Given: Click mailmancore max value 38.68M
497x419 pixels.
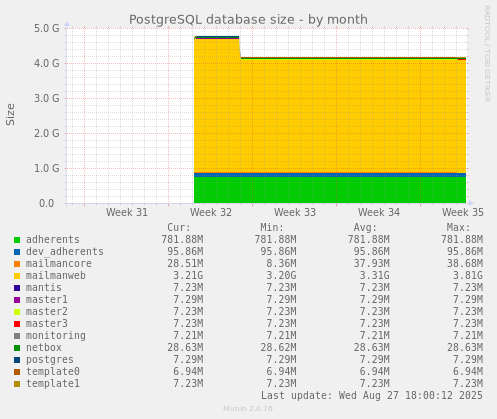Looking at the screenshot, I should pos(465,263).
